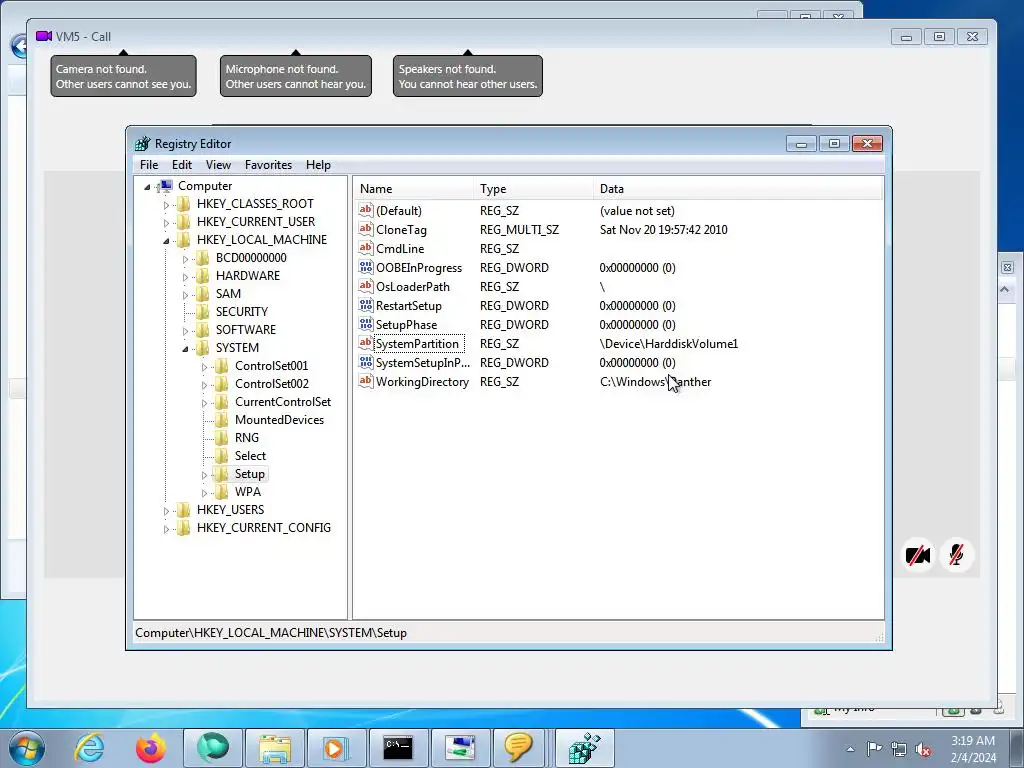This screenshot has height=768, width=1024.
Task: Click the CloneTag value icon
Action: click(x=366, y=229)
